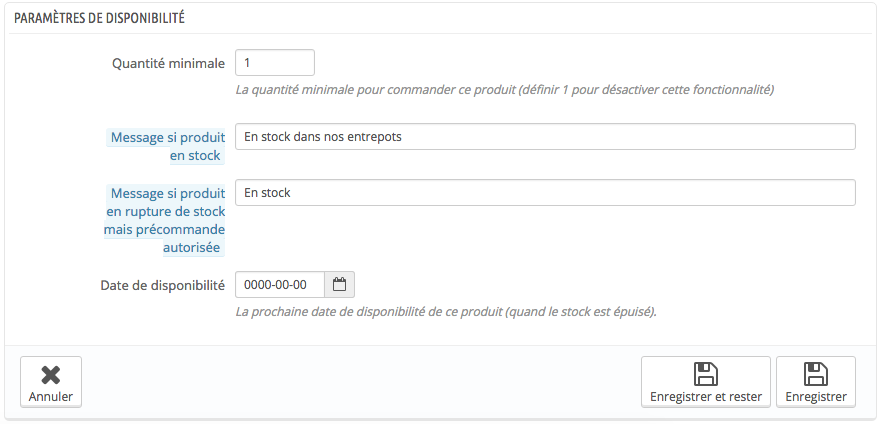Screen dimensions: 882x424
Task: Click the 0000-00-00 availability date field
Action: (x=280, y=285)
